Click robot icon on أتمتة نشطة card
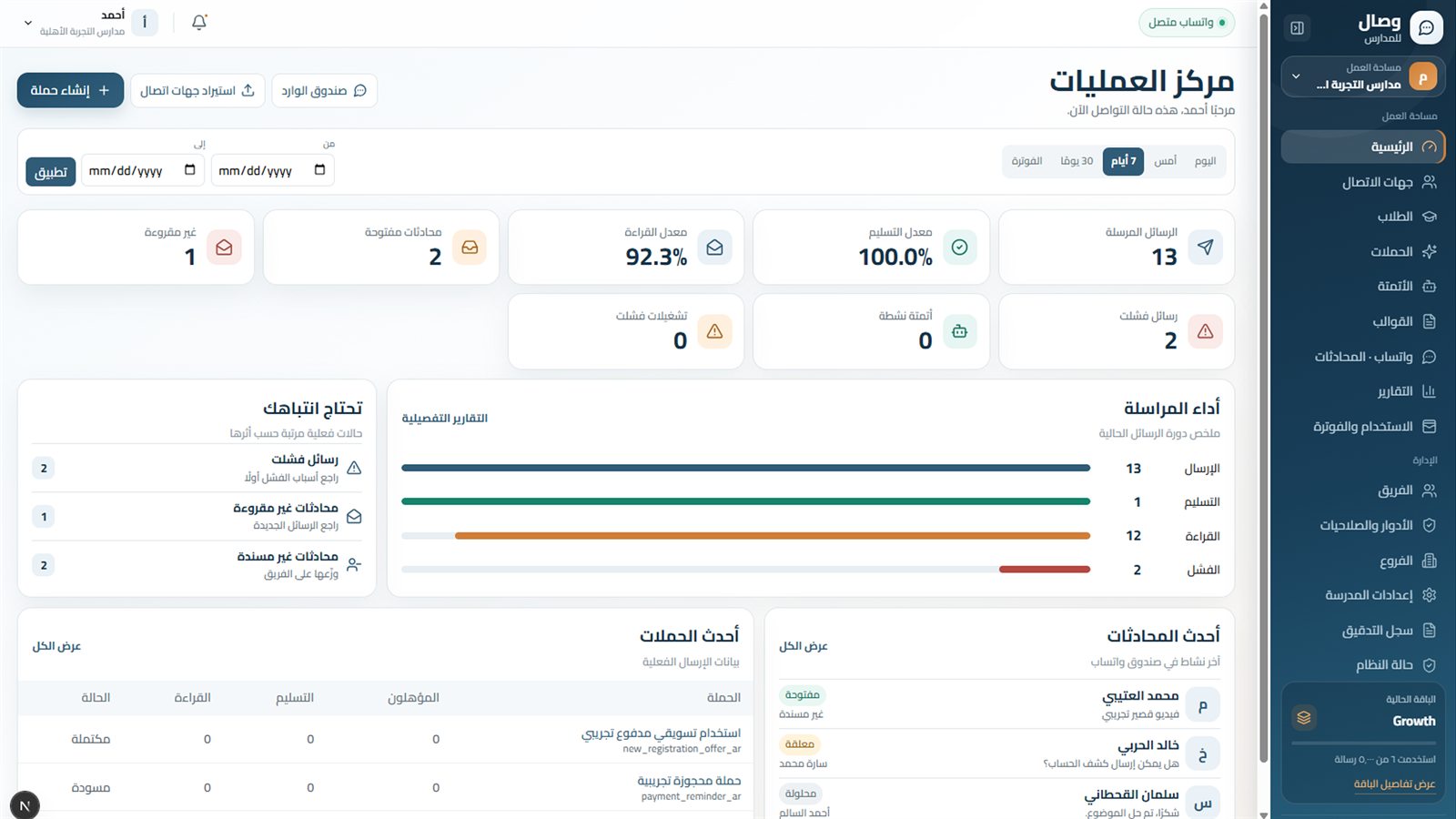 (959, 331)
